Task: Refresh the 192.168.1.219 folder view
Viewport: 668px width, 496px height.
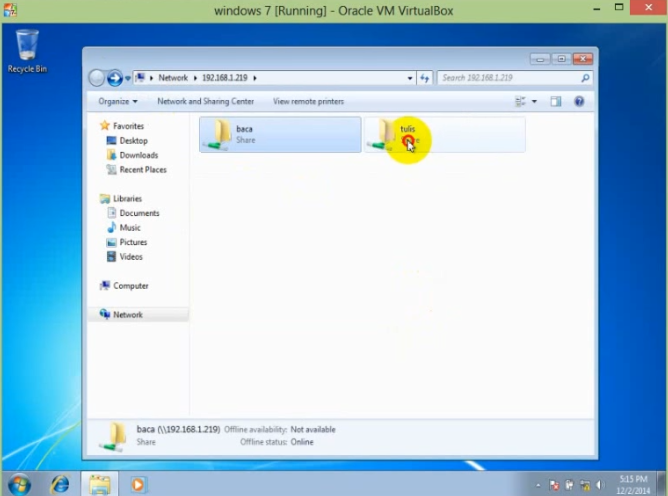Action: 425,78
